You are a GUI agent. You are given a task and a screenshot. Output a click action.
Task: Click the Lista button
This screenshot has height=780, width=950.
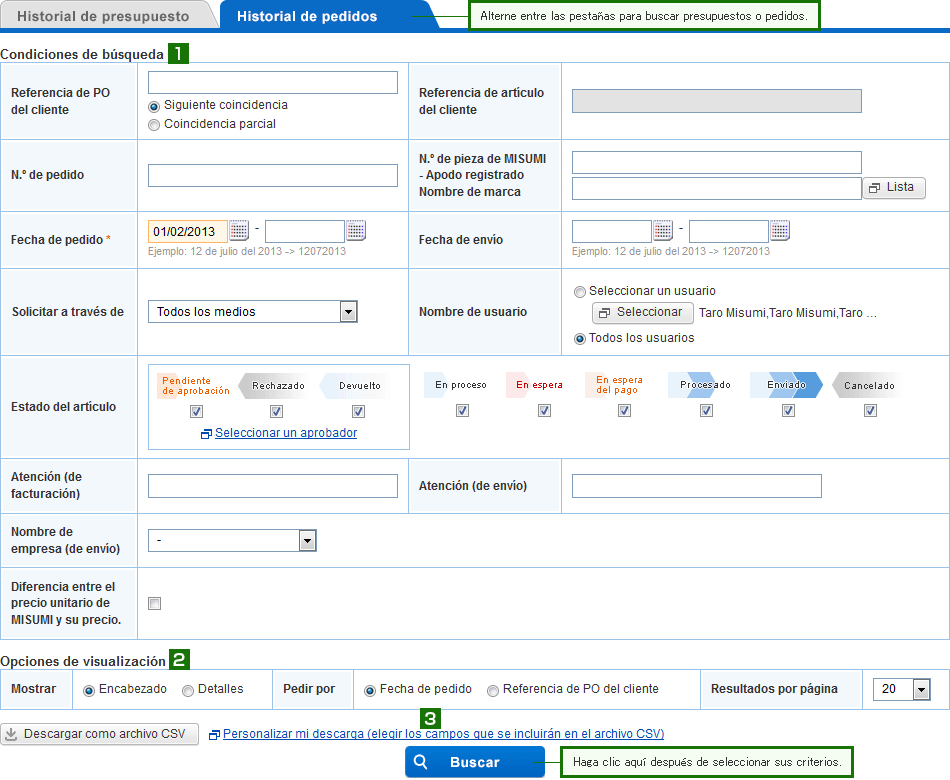894,187
